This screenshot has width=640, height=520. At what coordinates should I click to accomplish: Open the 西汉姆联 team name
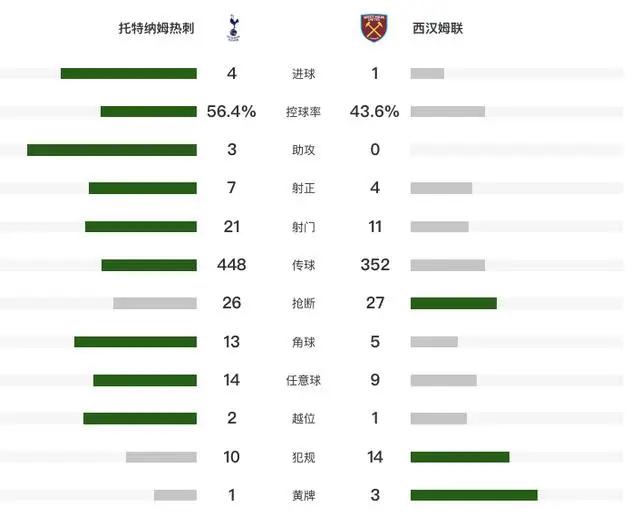click(438, 28)
